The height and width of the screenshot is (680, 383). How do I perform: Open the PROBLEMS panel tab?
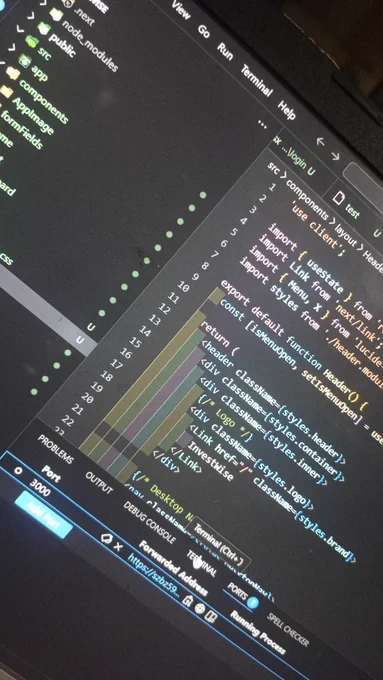click(56, 449)
